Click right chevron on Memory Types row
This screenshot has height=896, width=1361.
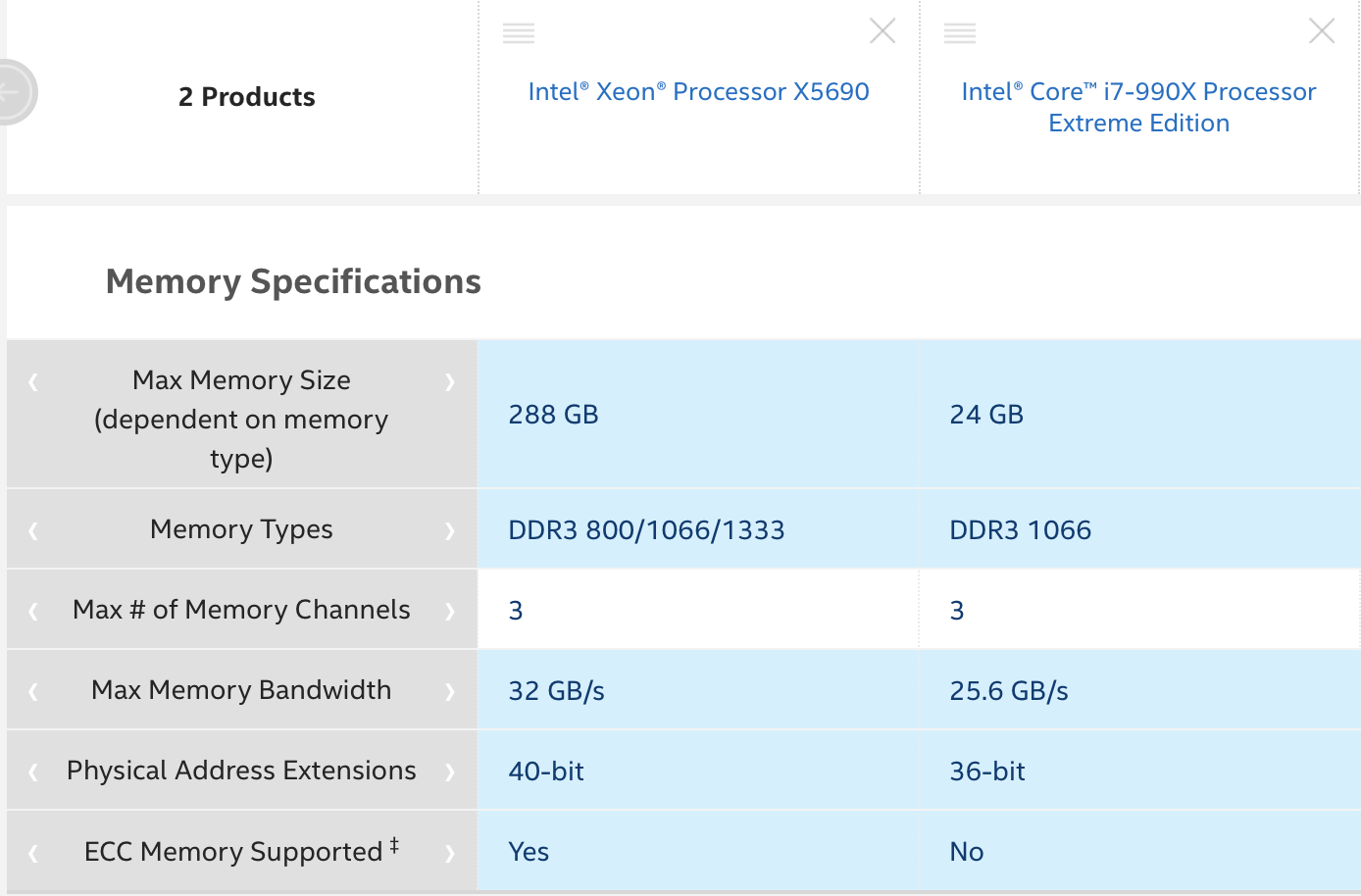pyautogui.click(x=450, y=530)
